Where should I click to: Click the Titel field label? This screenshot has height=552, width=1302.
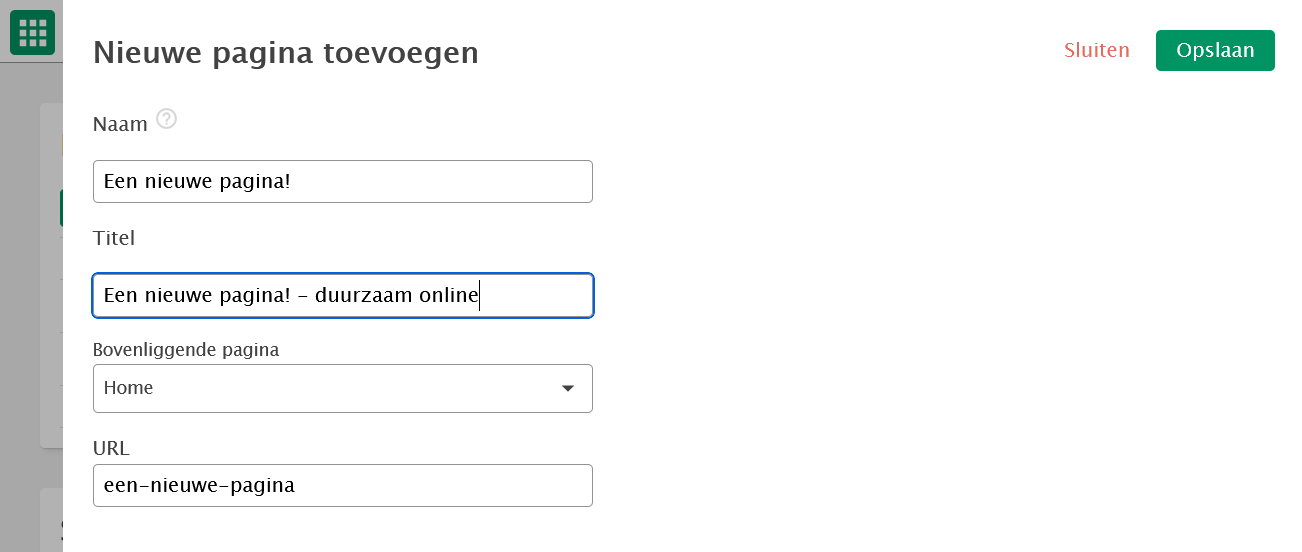[114, 238]
